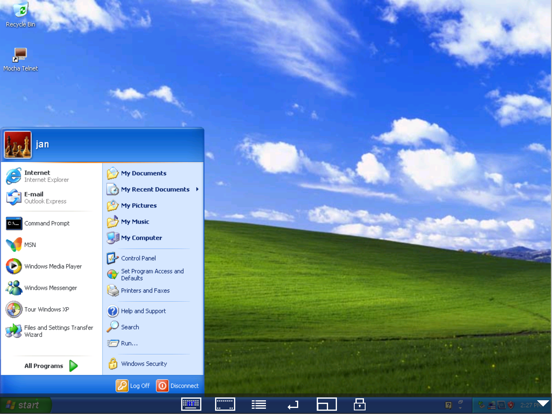The height and width of the screenshot is (414, 552).
Task: Click the lock icon in the bottom toolbar
Action: (x=359, y=404)
